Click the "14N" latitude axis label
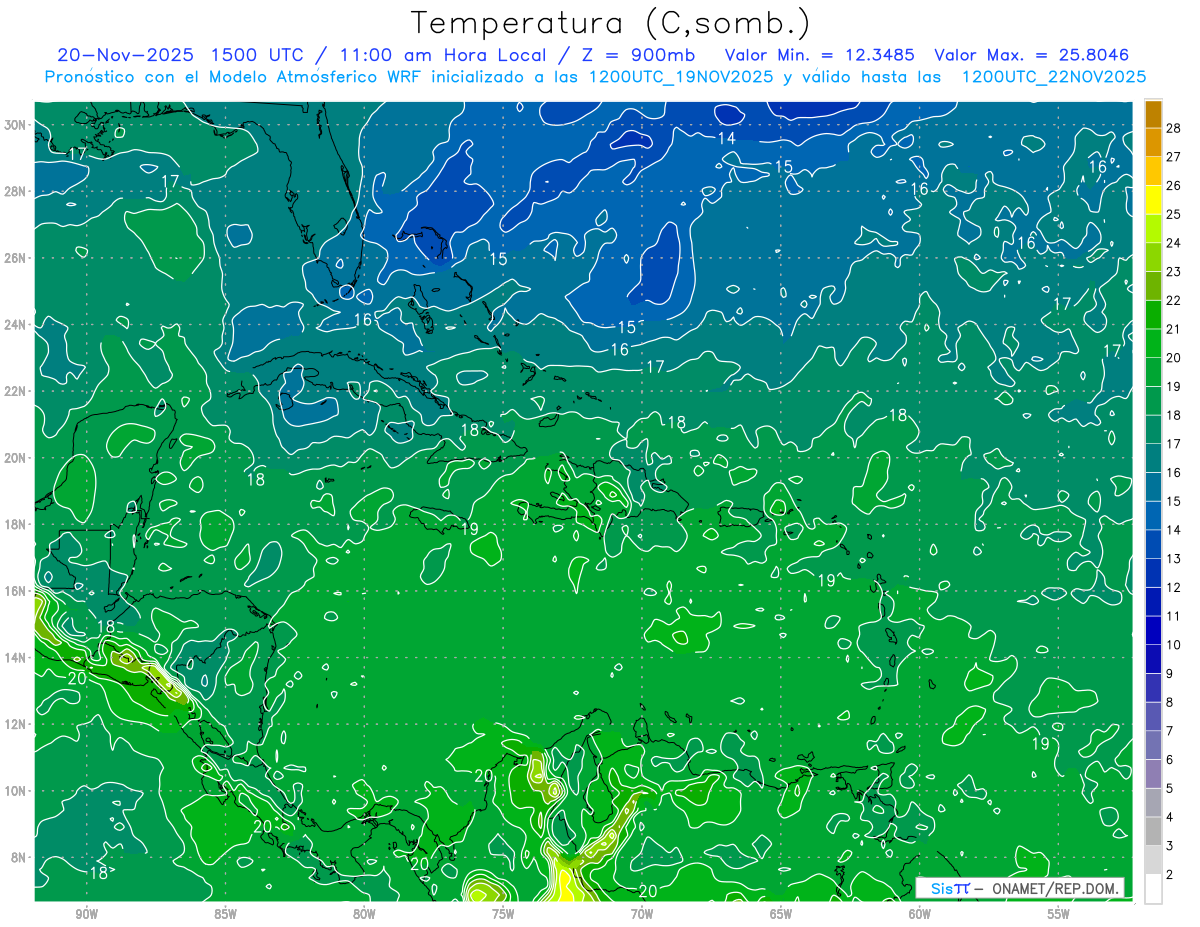Viewport: 1200px width, 927px height. coord(17,657)
